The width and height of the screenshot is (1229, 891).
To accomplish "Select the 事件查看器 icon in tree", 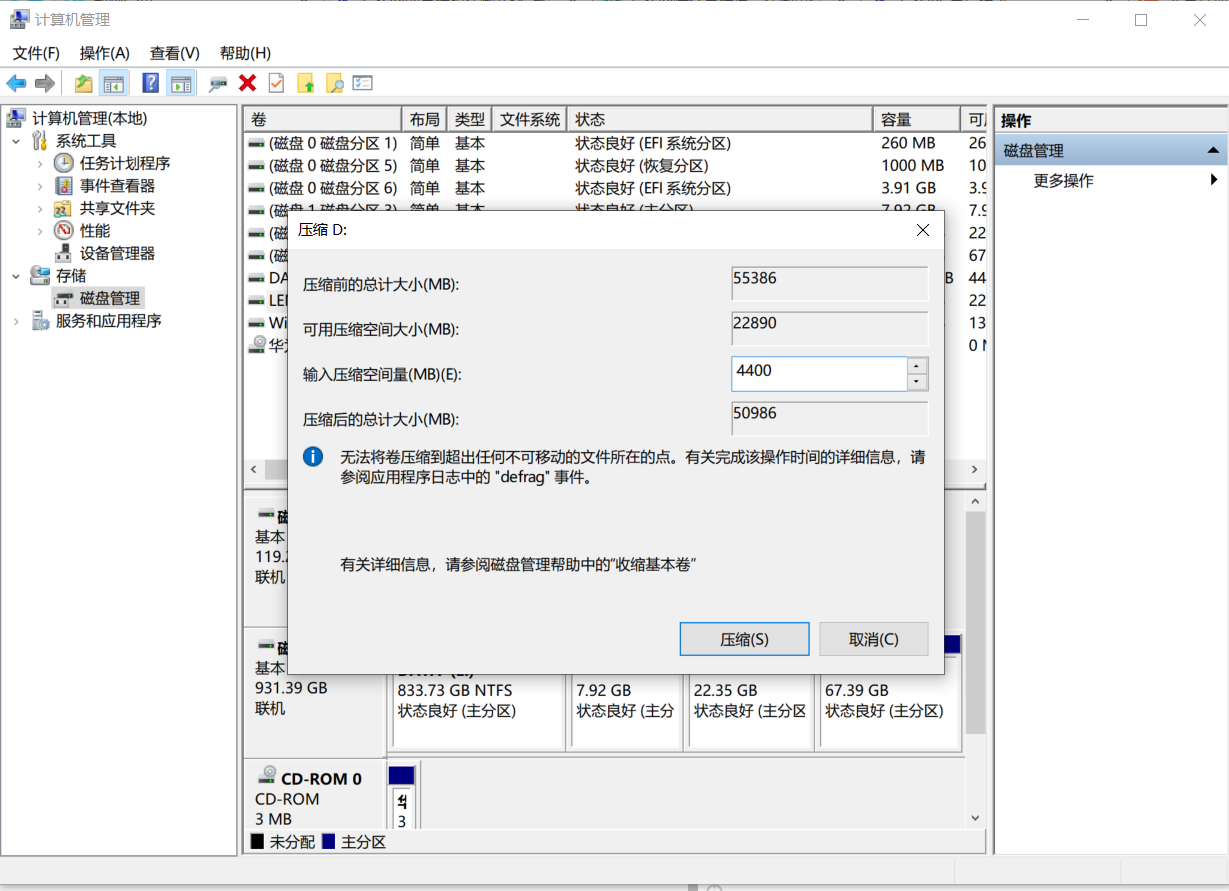I will pyautogui.click(x=64, y=186).
